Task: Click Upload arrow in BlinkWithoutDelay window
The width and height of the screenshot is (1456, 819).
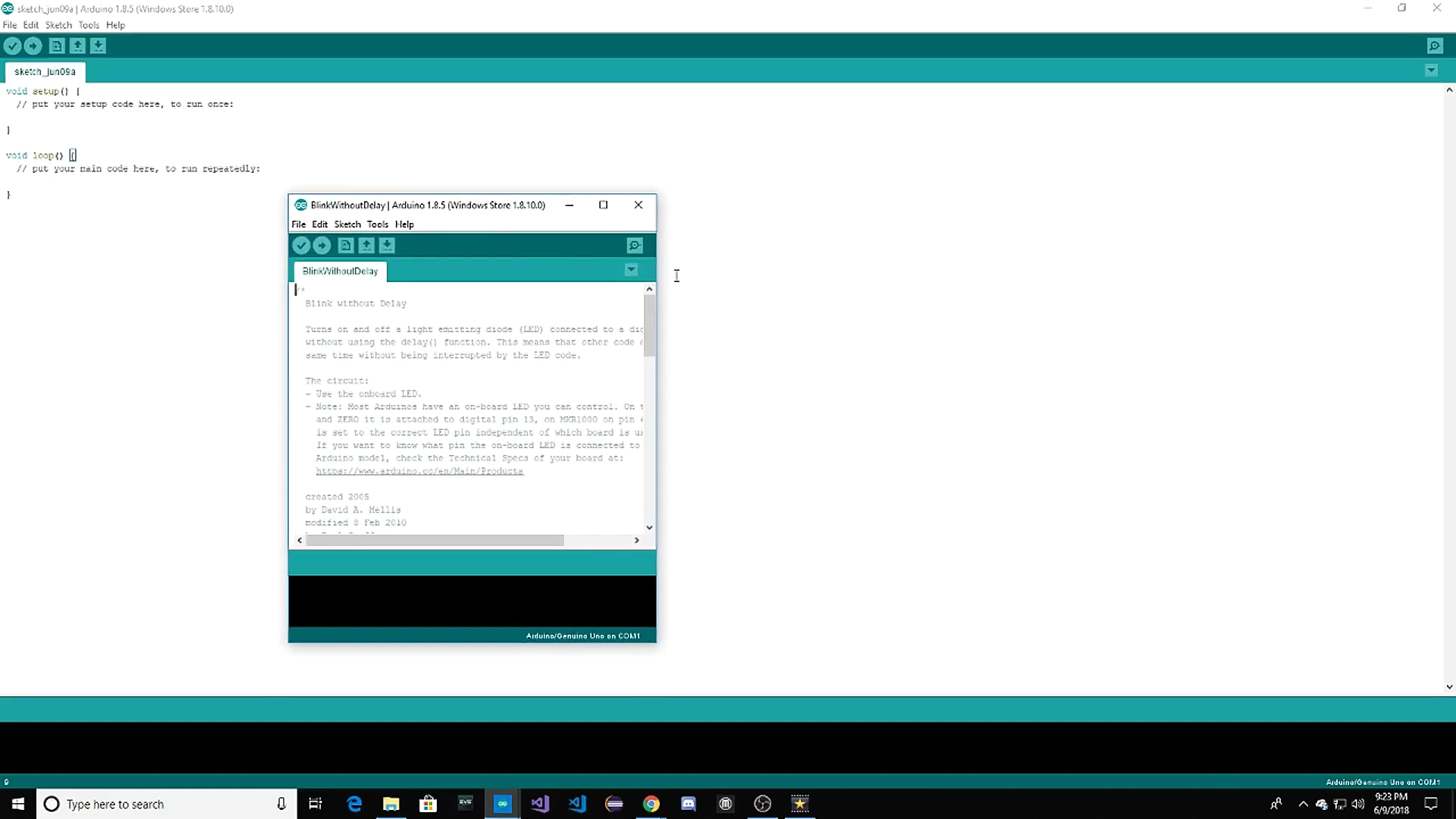Action: pos(322,246)
